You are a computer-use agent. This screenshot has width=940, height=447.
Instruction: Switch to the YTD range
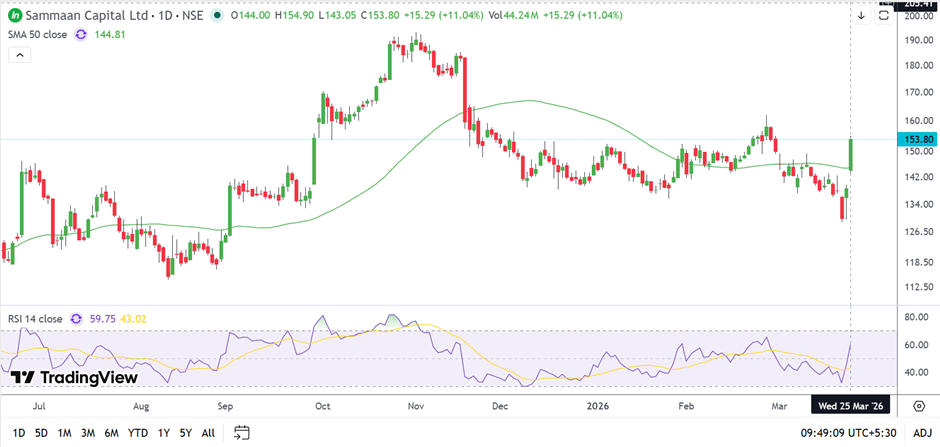coord(137,432)
